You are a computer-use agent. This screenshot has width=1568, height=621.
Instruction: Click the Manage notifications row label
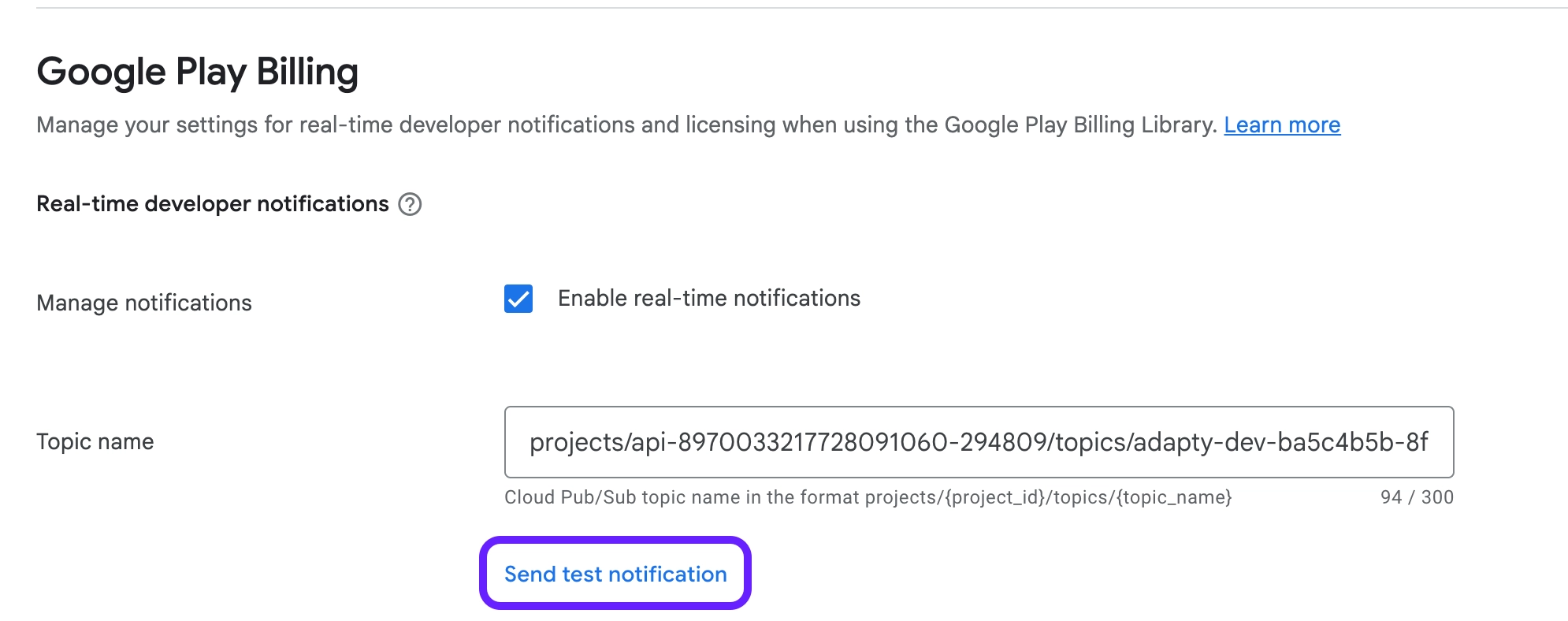tap(144, 303)
